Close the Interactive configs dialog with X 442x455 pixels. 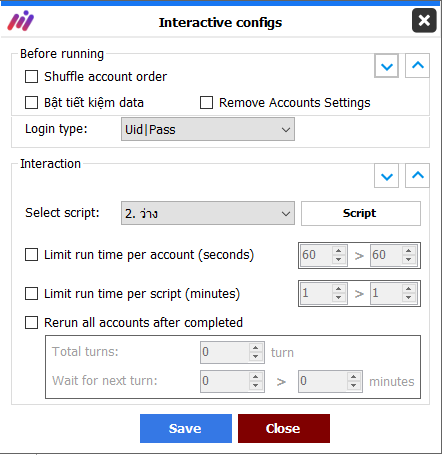(x=424, y=21)
